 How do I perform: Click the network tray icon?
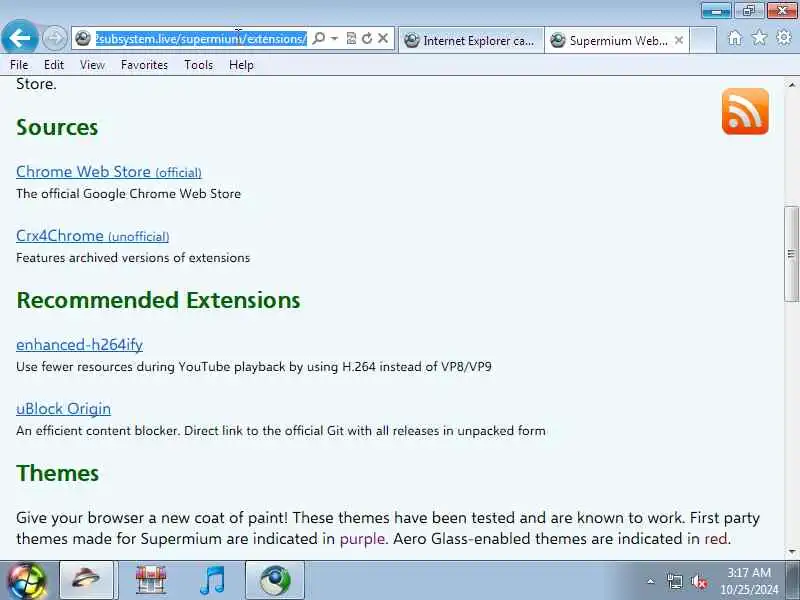tap(674, 581)
